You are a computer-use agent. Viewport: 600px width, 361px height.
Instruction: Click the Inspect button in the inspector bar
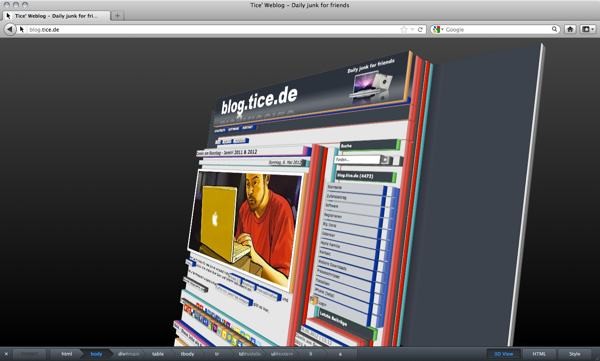(x=30, y=354)
